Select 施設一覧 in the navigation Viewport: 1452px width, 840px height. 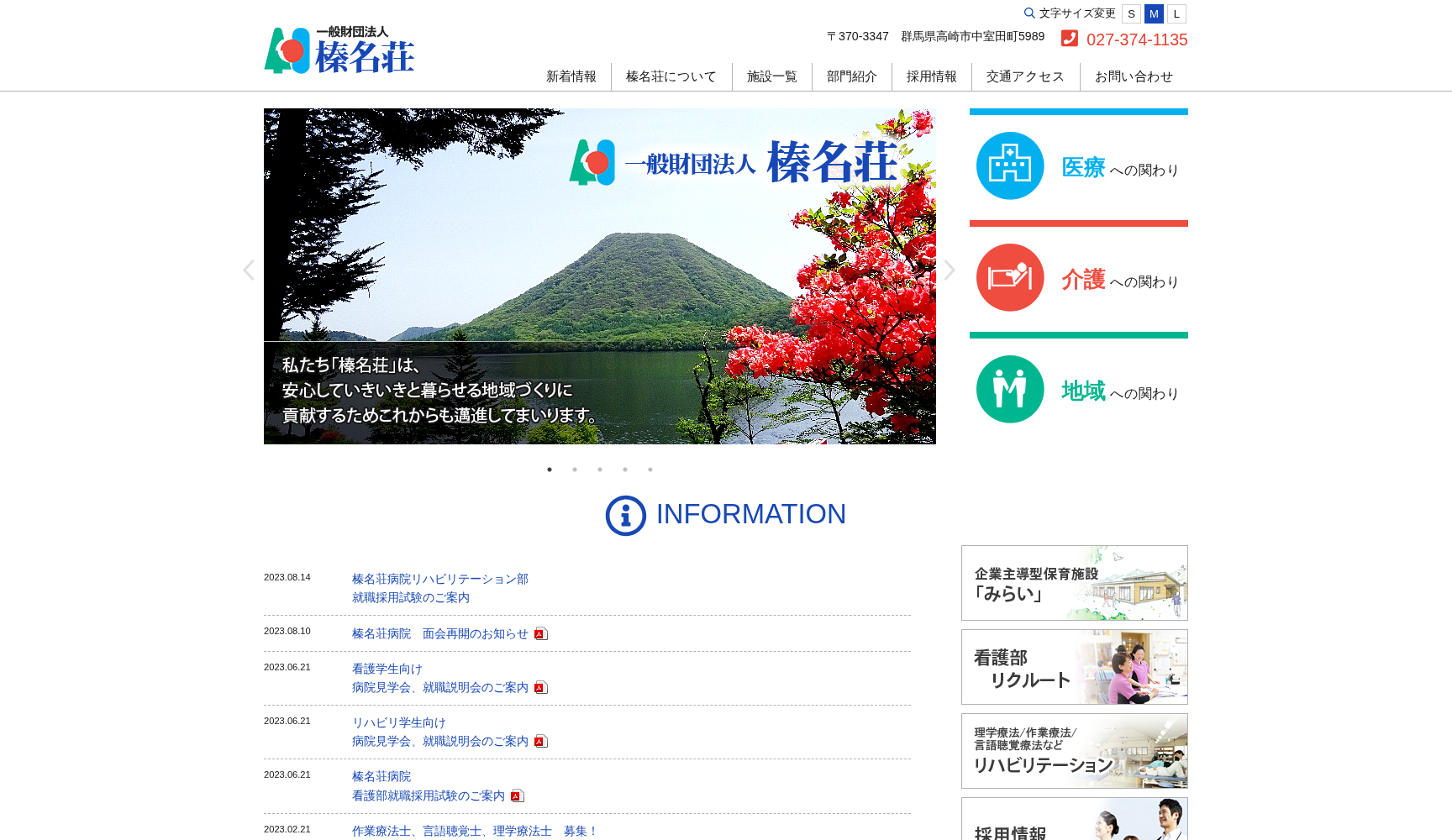point(772,76)
